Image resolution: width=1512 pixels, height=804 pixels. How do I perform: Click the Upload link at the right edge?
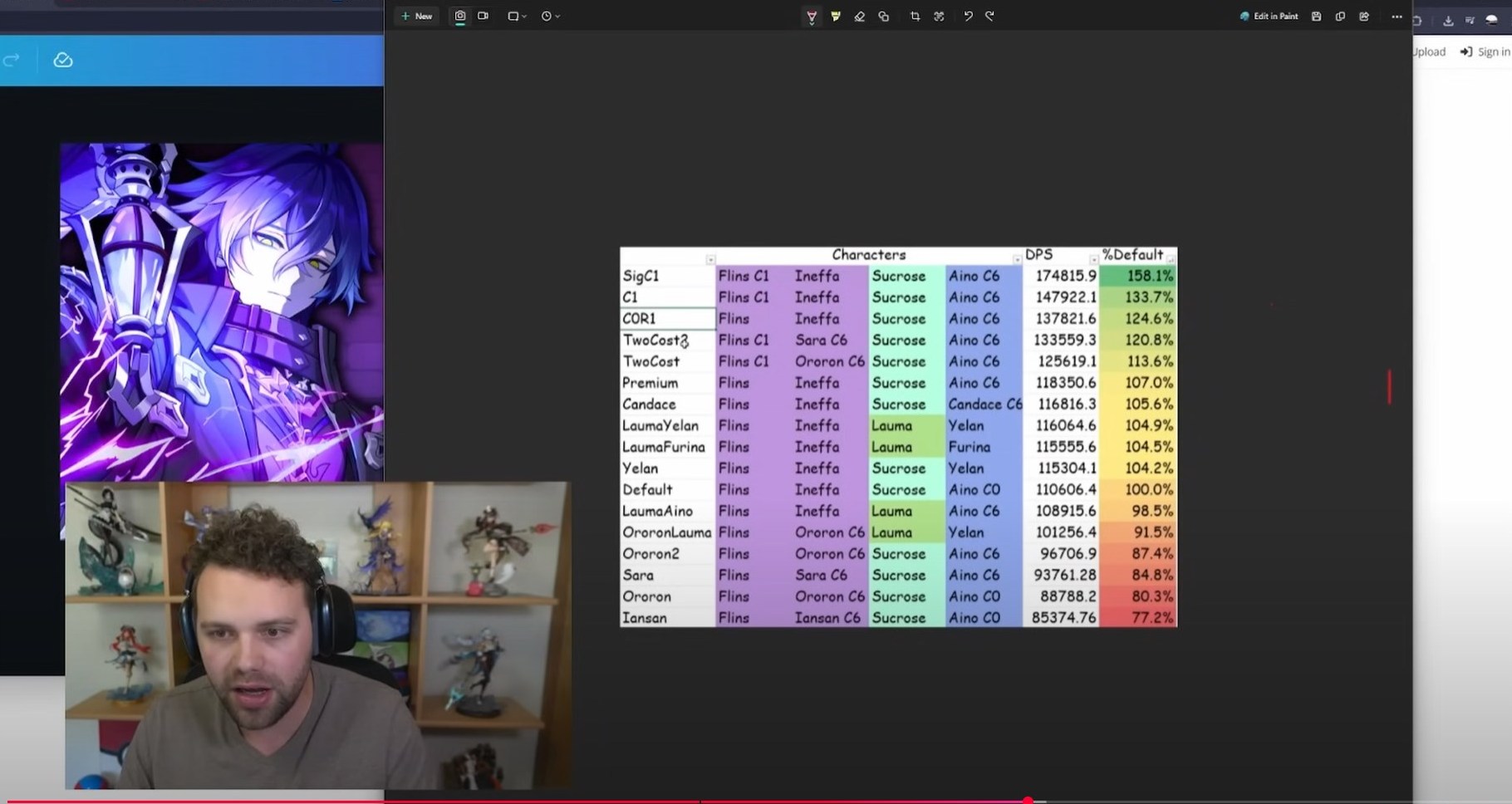[1429, 51]
